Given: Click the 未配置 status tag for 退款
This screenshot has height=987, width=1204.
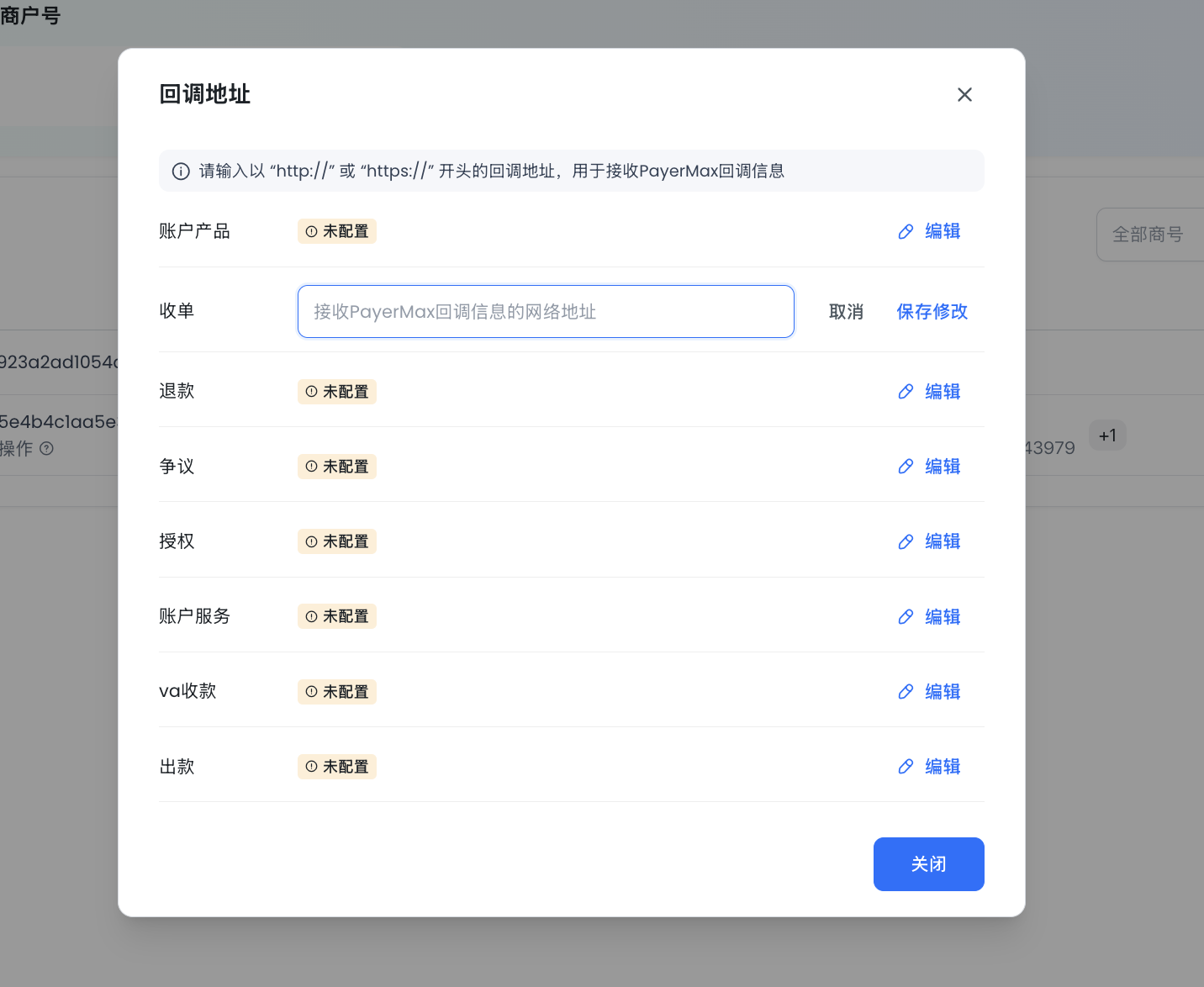Looking at the screenshot, I should [x=337, y=392].
